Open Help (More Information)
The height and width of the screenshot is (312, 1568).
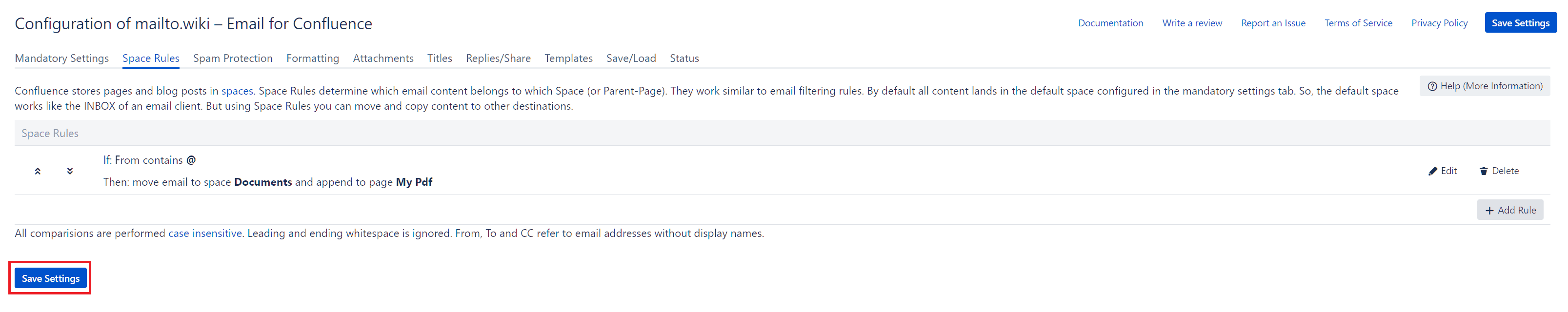[x=1485, y=86]
